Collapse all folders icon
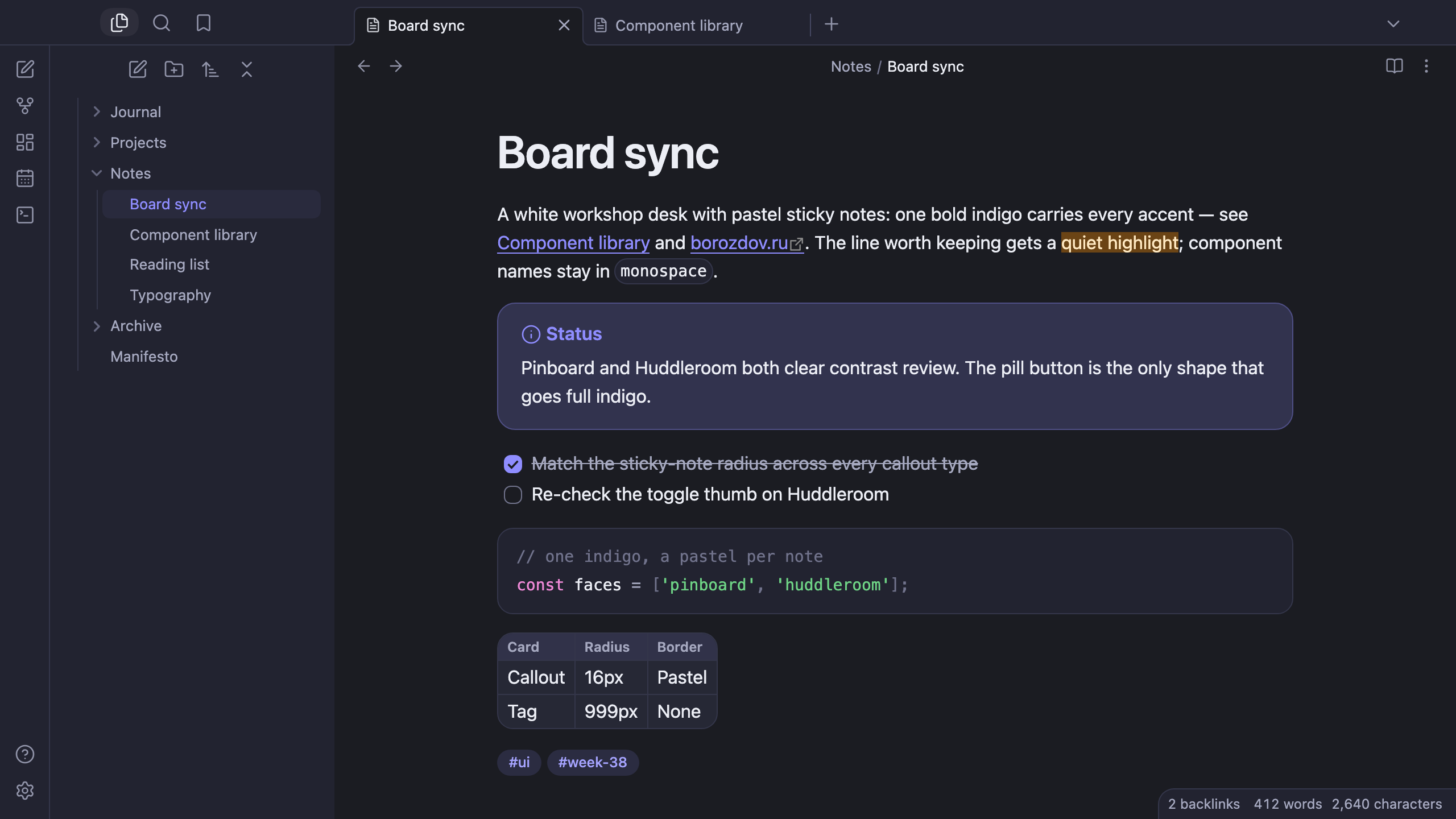 point(247,69)
